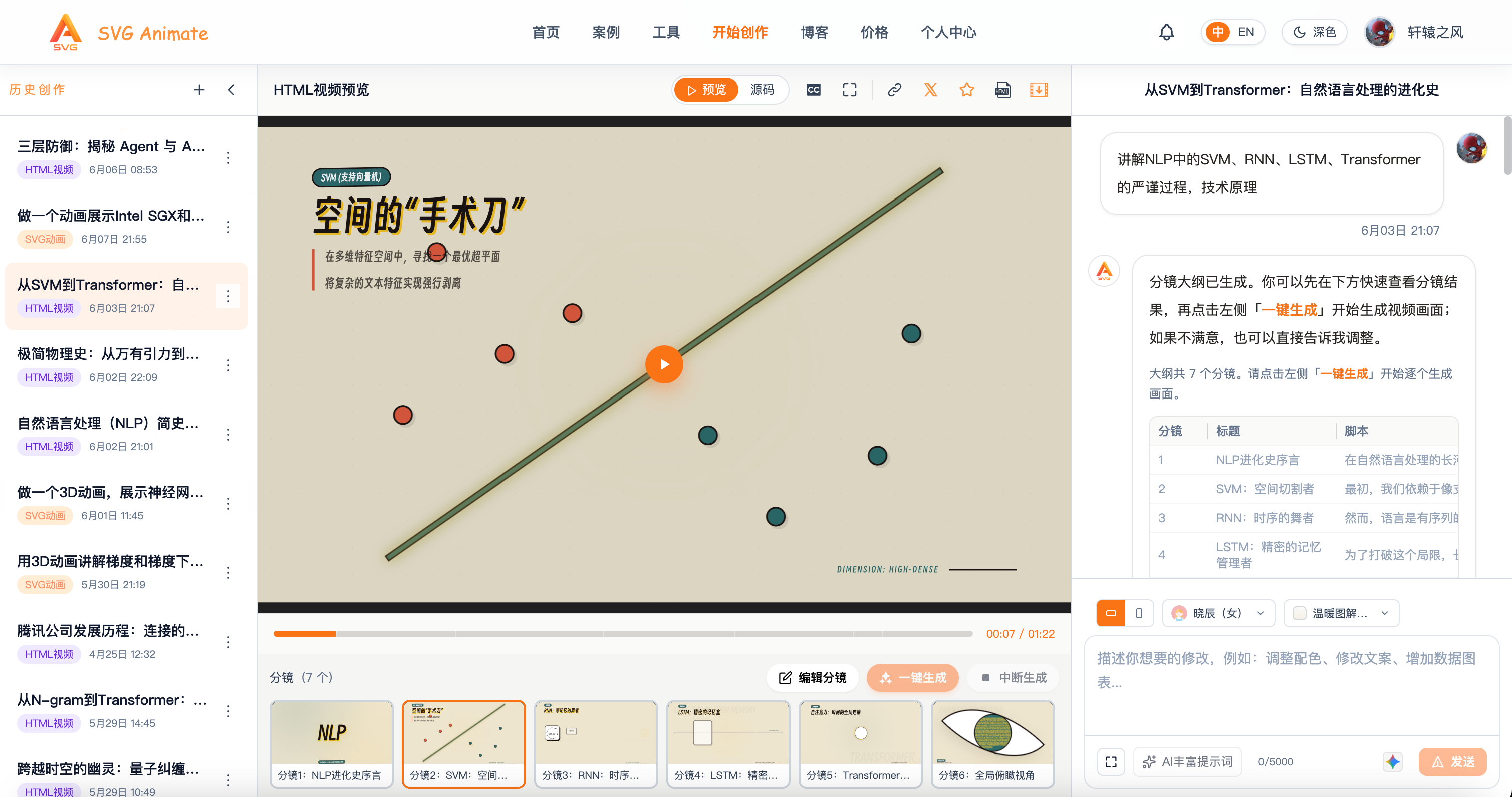Select thumbnail 分镜5：Transformer
The width and height of the screenshot is (1512, 797).
click(x=861, y=743)
